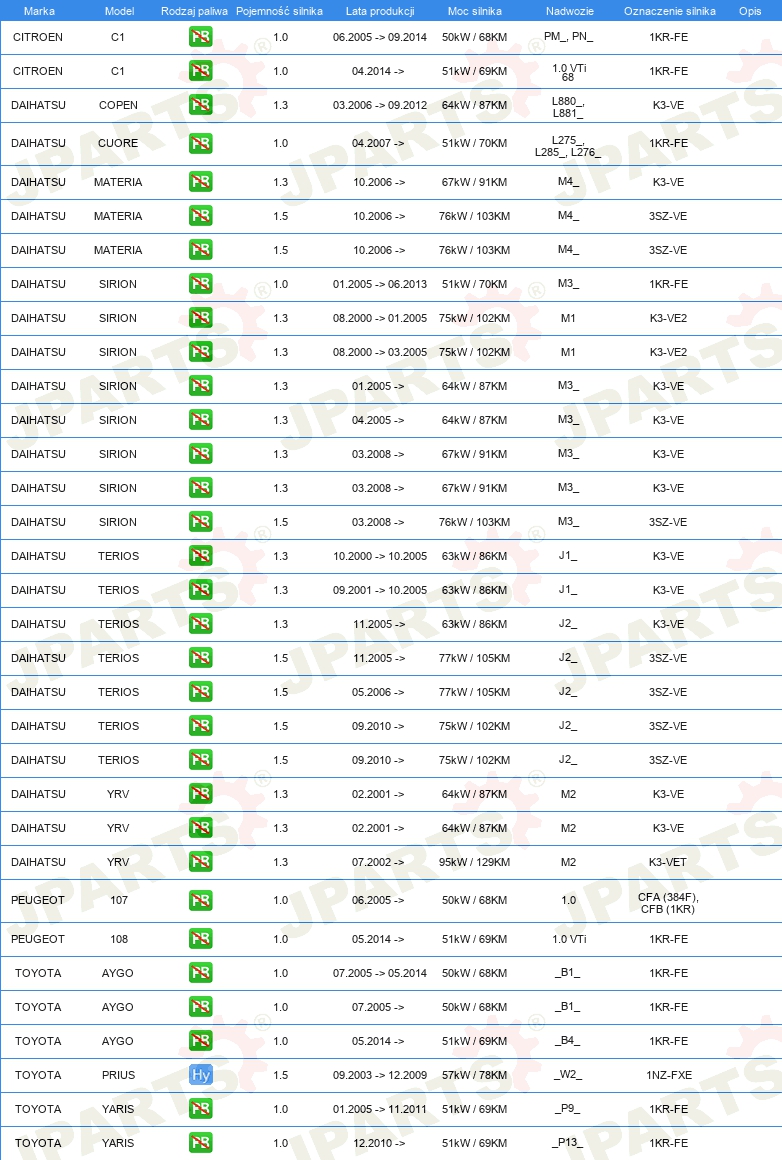The width and height of the screenshot is (782, 1160).
Task: Click petrol icon in Aygo _B4_ row
Action: point(200,1042)
